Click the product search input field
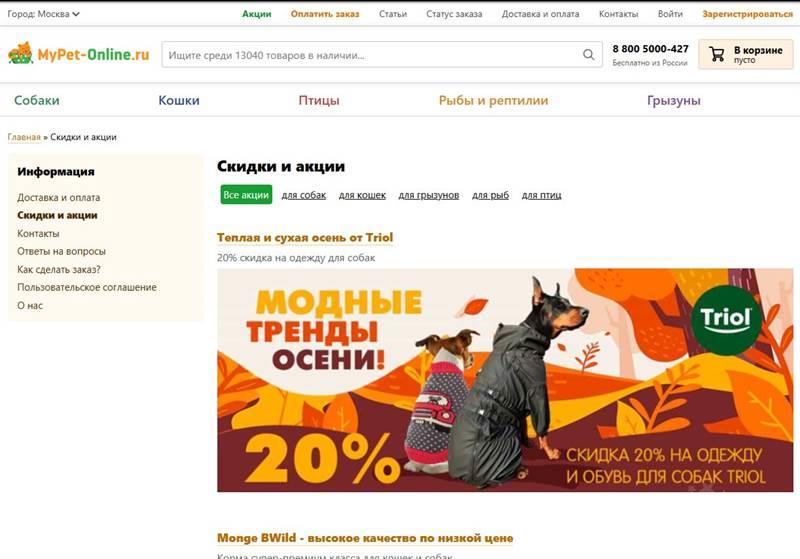The height and width of the screenshot is (559, 800). tap(372, 55)
